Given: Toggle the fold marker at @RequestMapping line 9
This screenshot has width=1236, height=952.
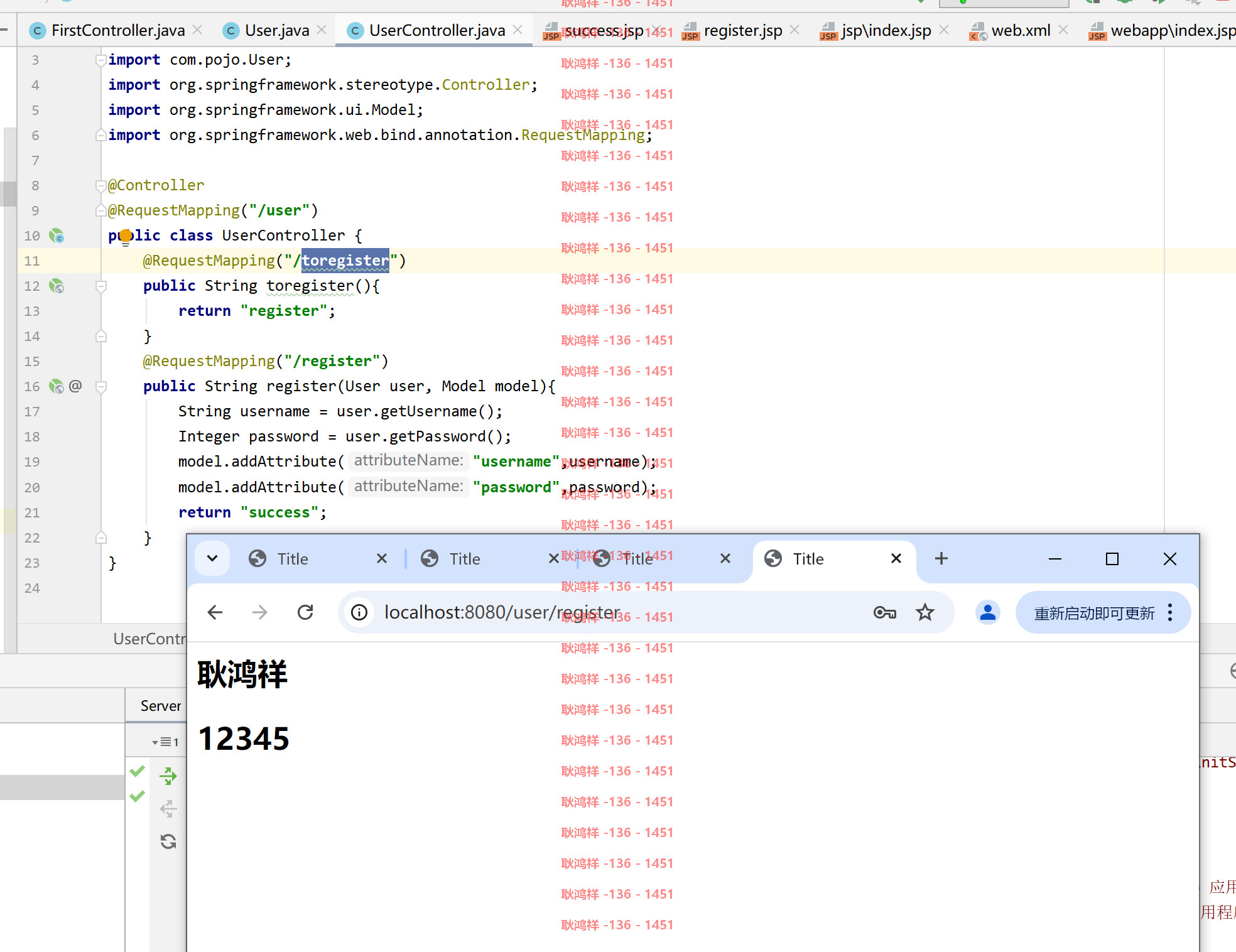Looking at the screenshot, I should (x=100, y=210).
